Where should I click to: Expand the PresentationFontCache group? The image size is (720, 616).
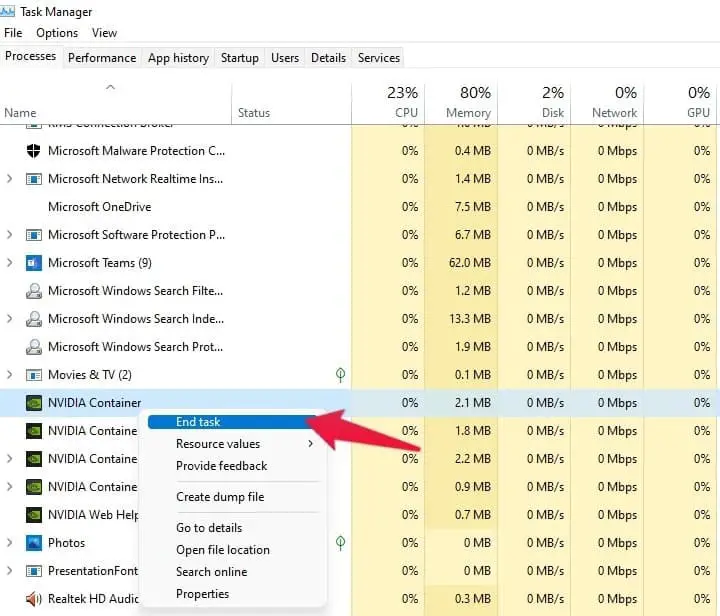tap(9, 571)
